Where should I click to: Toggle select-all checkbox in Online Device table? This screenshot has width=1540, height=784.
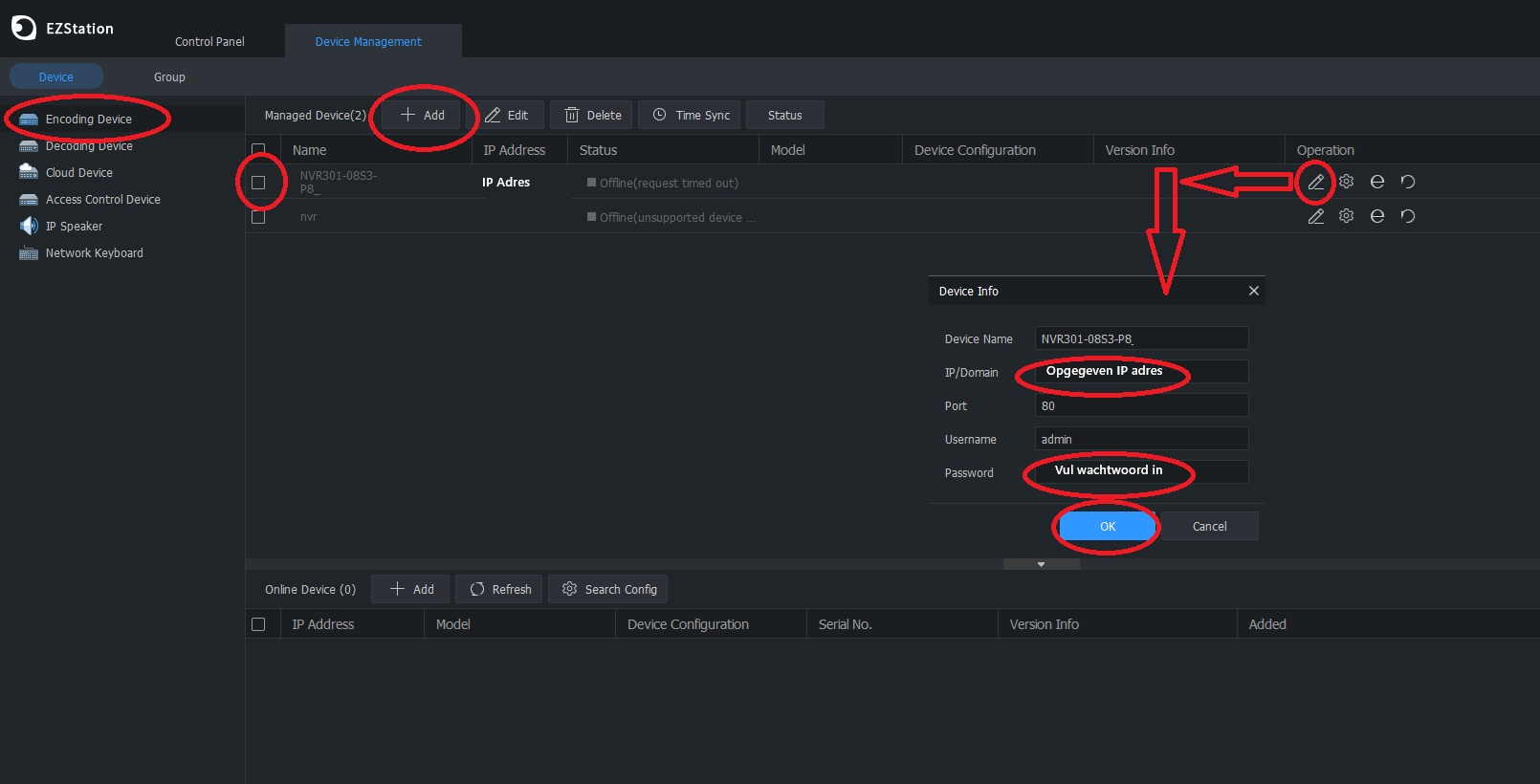point(258,624)
